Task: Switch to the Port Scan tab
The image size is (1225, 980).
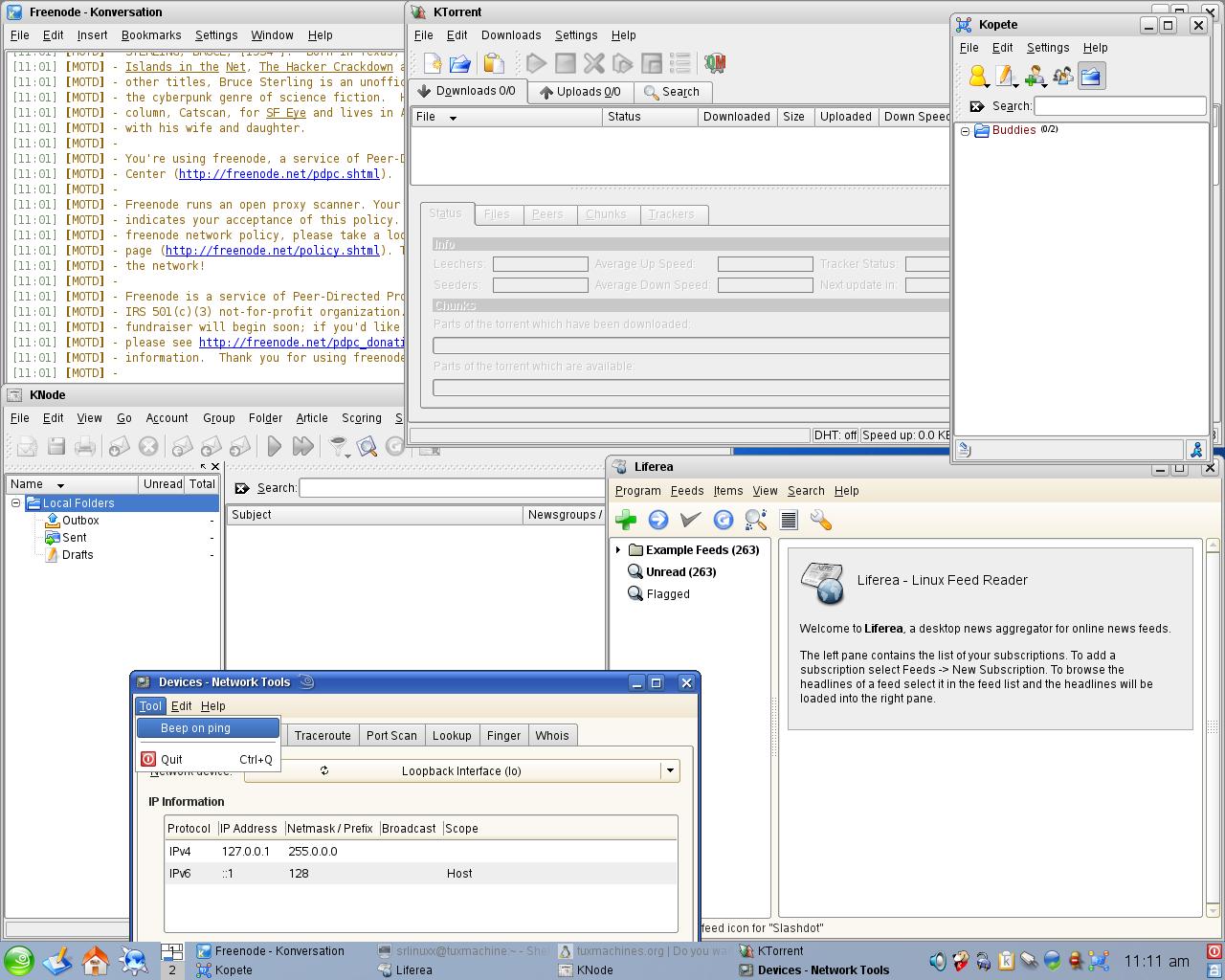Action: (x=391, y=735)
